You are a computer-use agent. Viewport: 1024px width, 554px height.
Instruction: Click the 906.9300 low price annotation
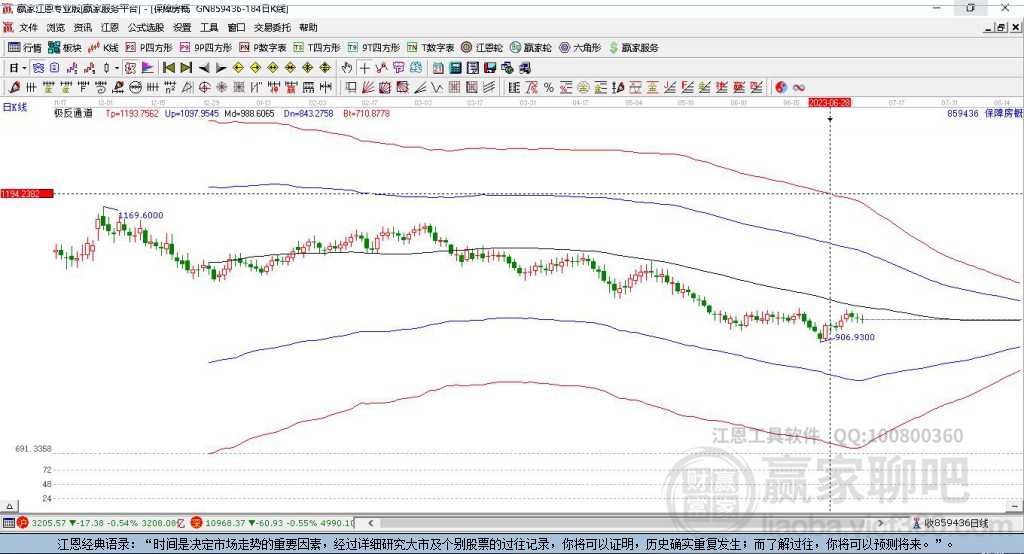855,337
